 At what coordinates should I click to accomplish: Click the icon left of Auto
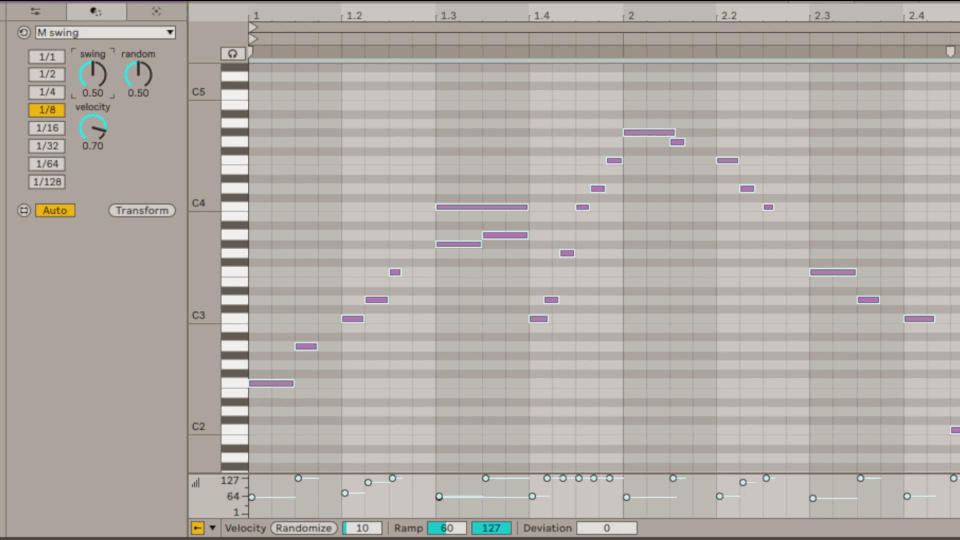point(24,210)
